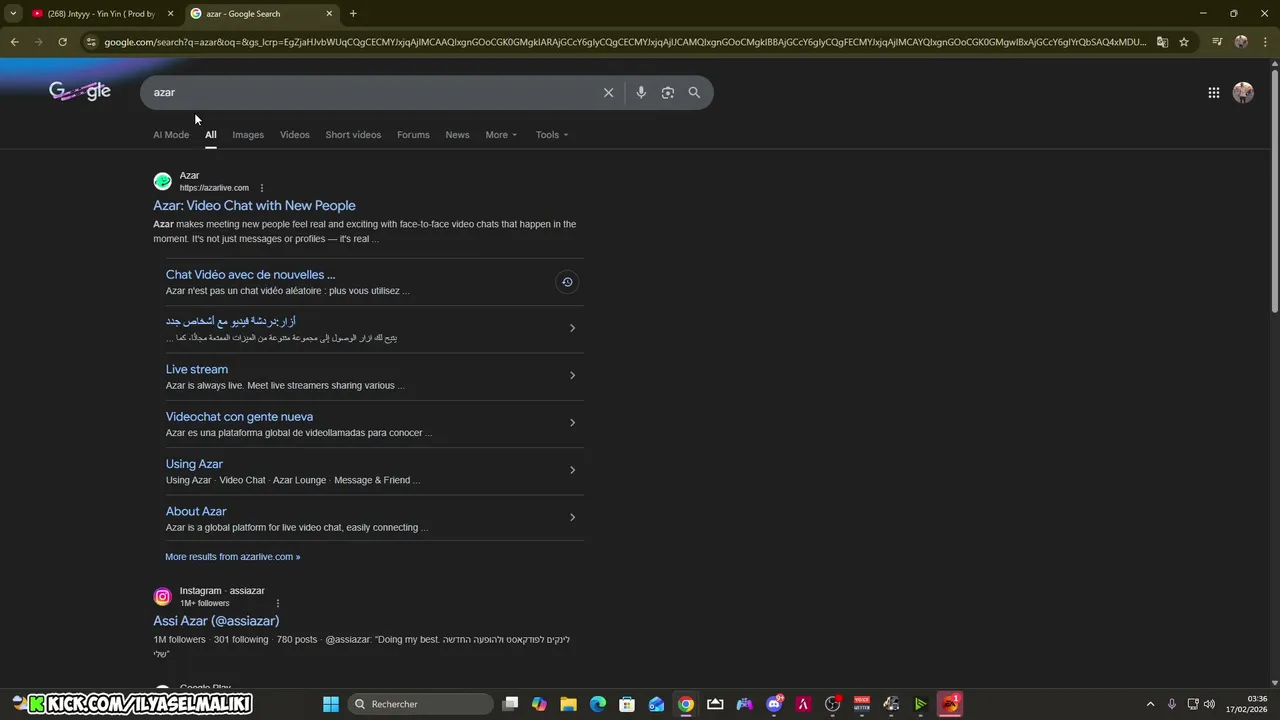Click the translate page icon in address bar

[x=1162, y=42]
